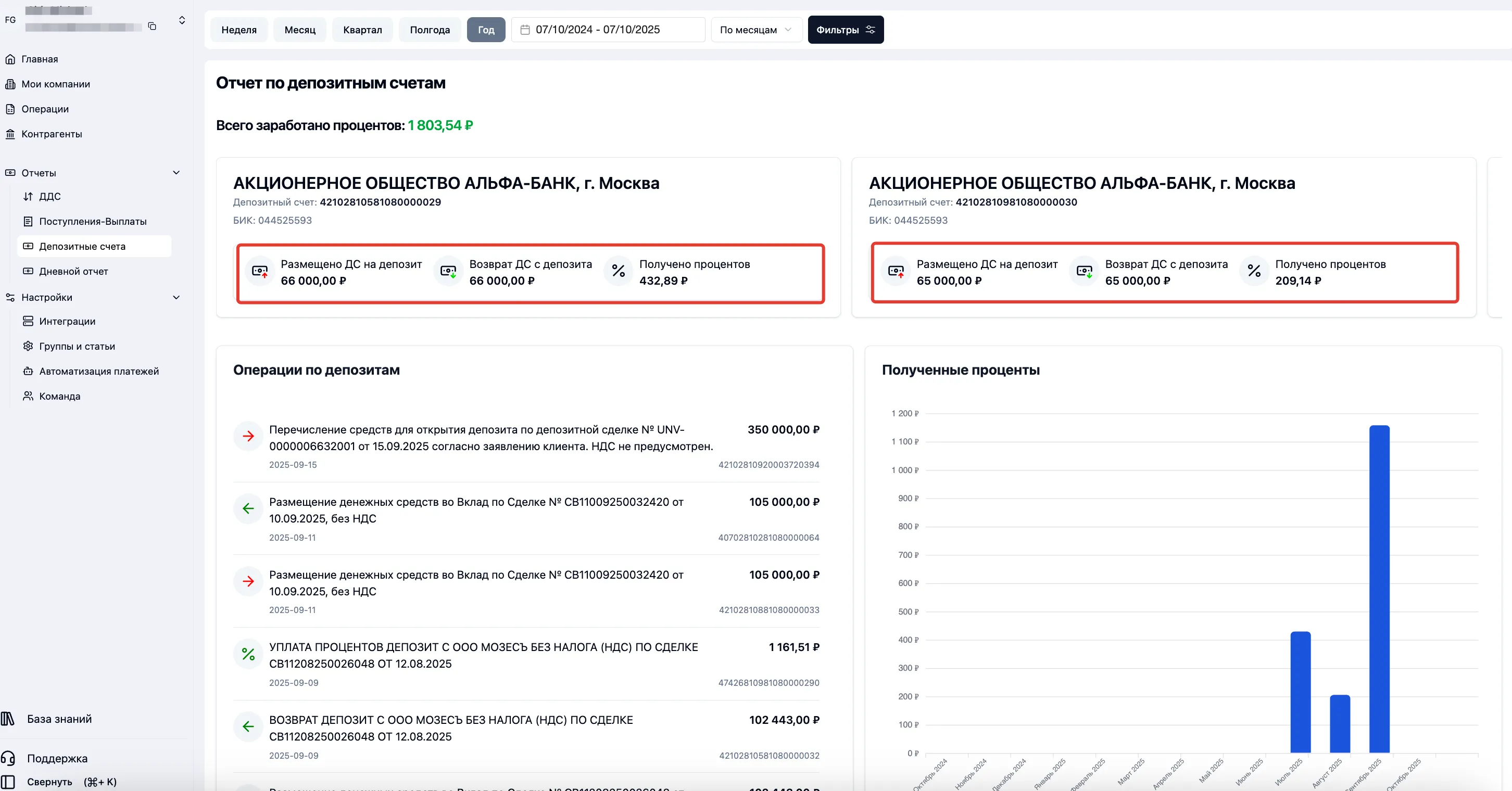Click the Команда people icon

[x=28, y=396]
